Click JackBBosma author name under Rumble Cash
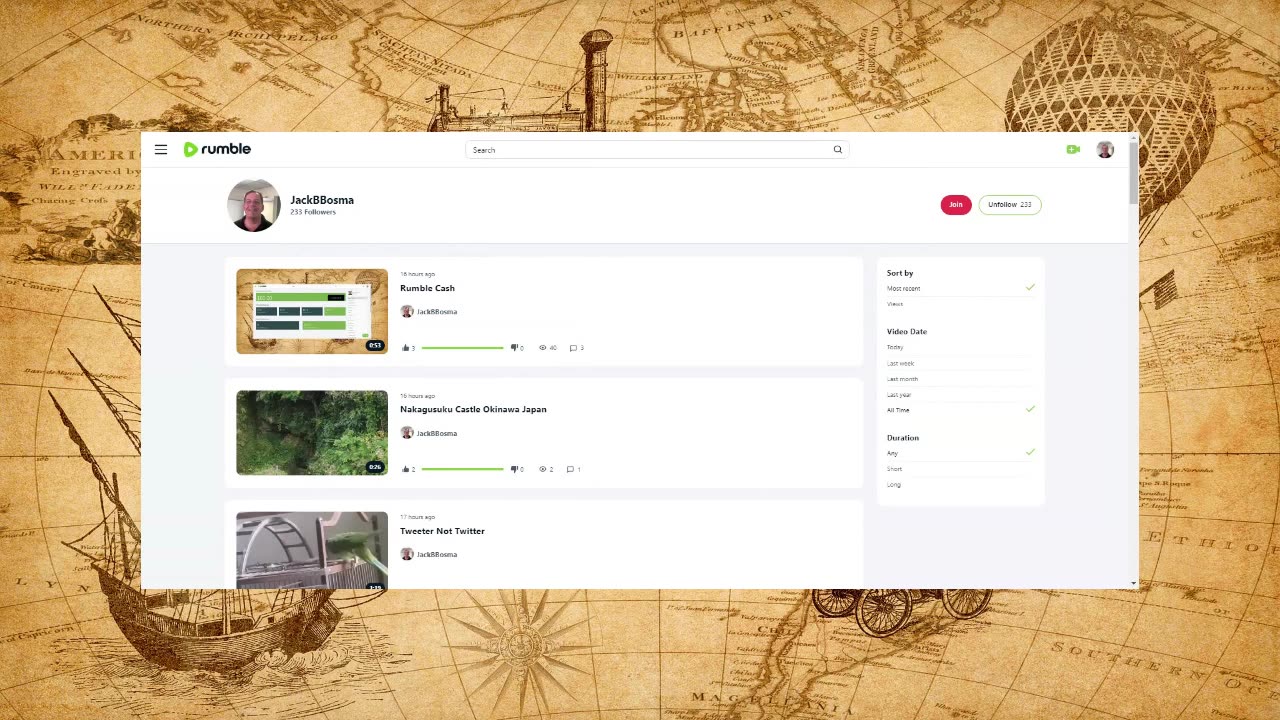Screen dimensions: 1280x720 tap(437, 312)
